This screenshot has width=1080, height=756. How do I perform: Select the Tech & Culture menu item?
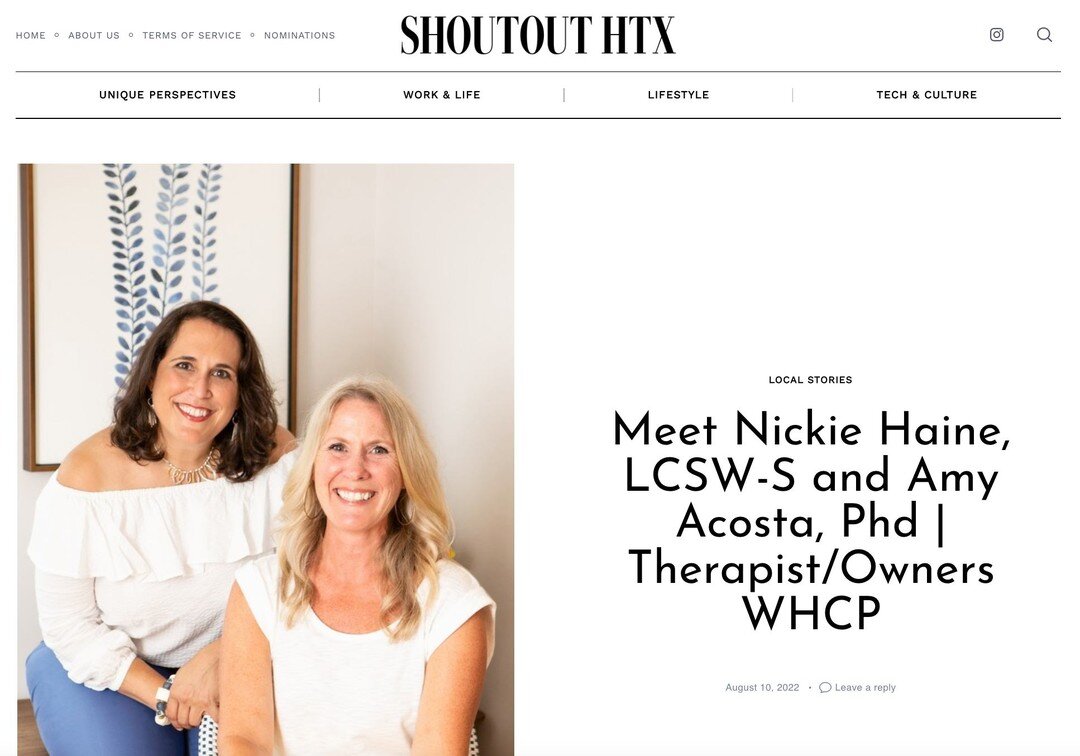pyautogui.click(x=926, y=95)
